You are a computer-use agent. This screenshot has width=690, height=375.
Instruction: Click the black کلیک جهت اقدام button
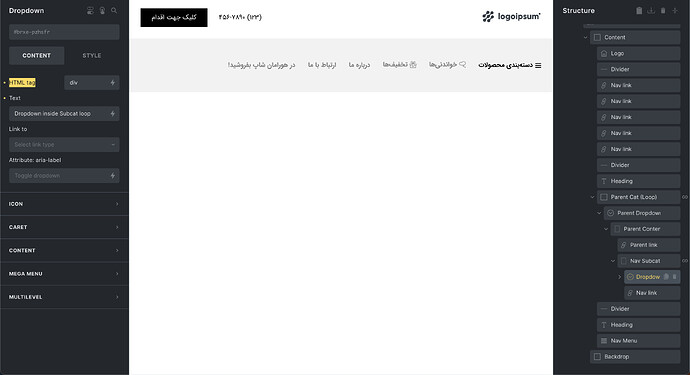(174, 17)
